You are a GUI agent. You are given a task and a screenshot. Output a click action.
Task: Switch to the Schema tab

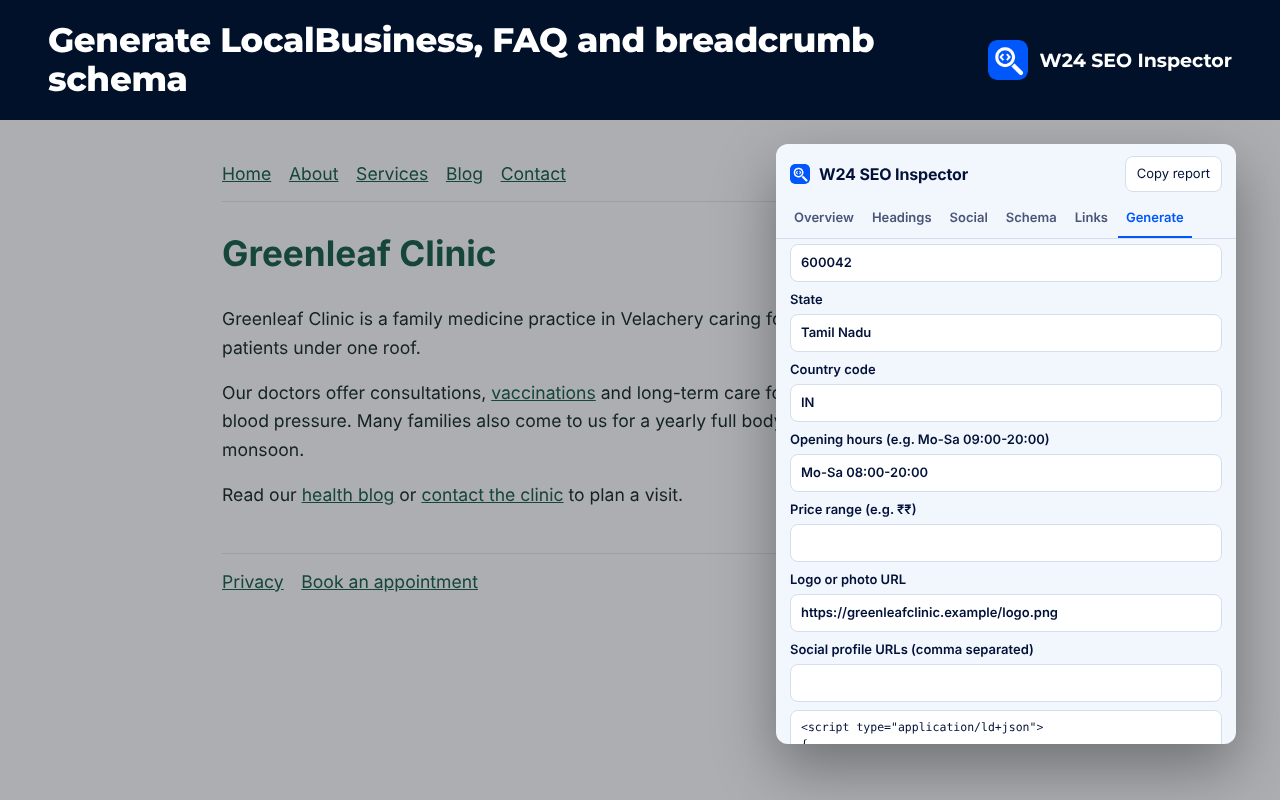coord(1031,217)
